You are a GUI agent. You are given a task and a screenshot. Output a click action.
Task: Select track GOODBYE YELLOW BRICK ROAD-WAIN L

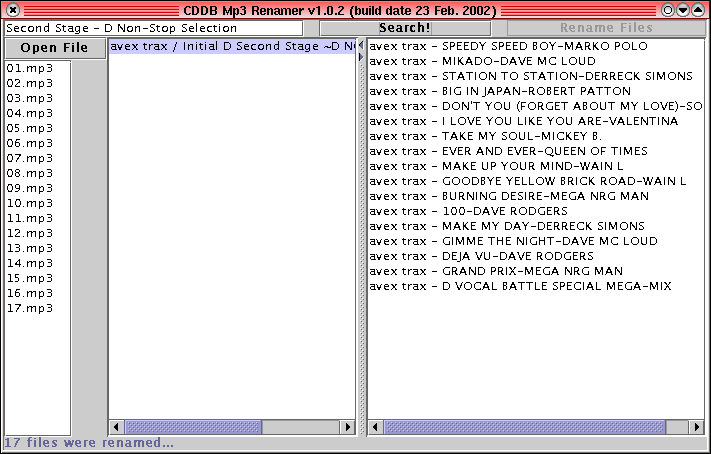pyautogui.click(x=536, y=181)
